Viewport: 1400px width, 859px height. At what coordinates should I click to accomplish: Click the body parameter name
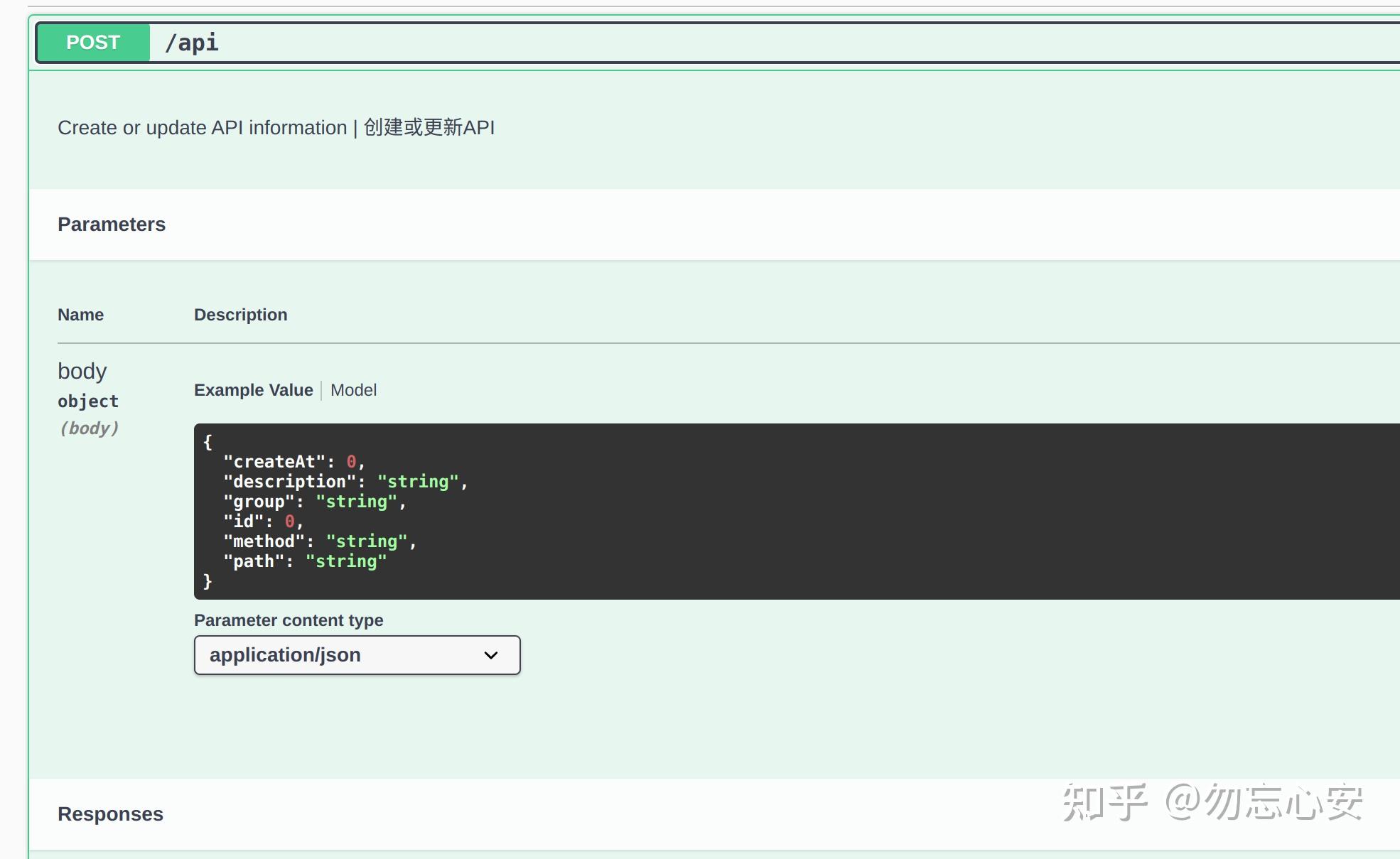82,370
